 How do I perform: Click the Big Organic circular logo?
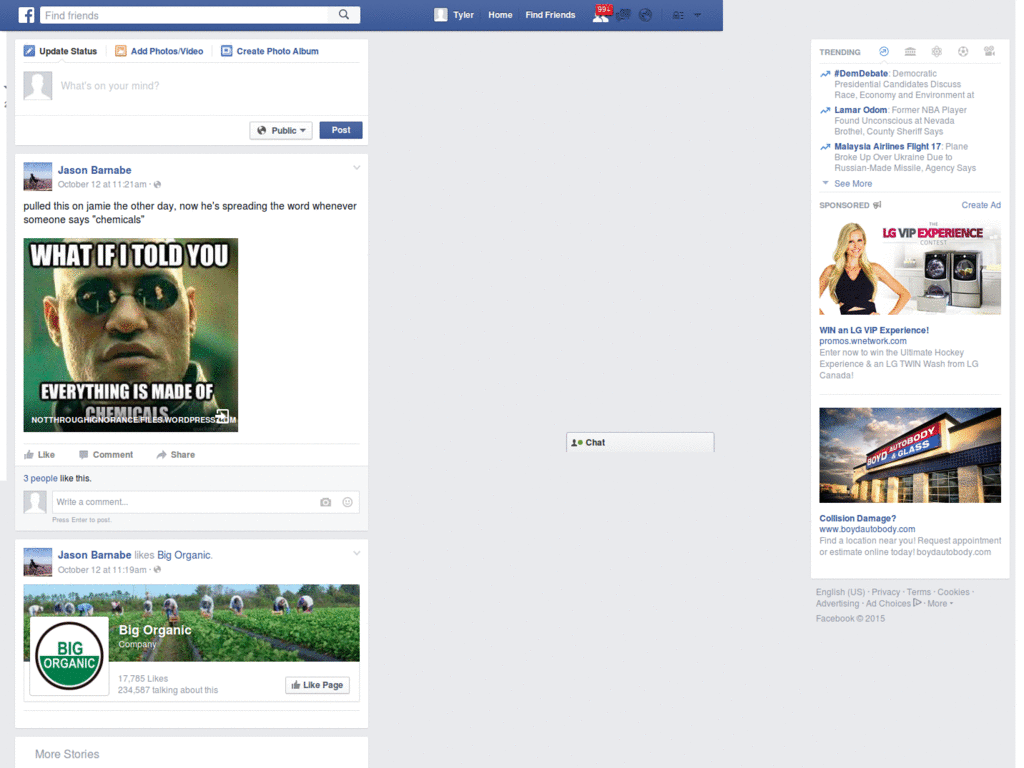[69, 656]
